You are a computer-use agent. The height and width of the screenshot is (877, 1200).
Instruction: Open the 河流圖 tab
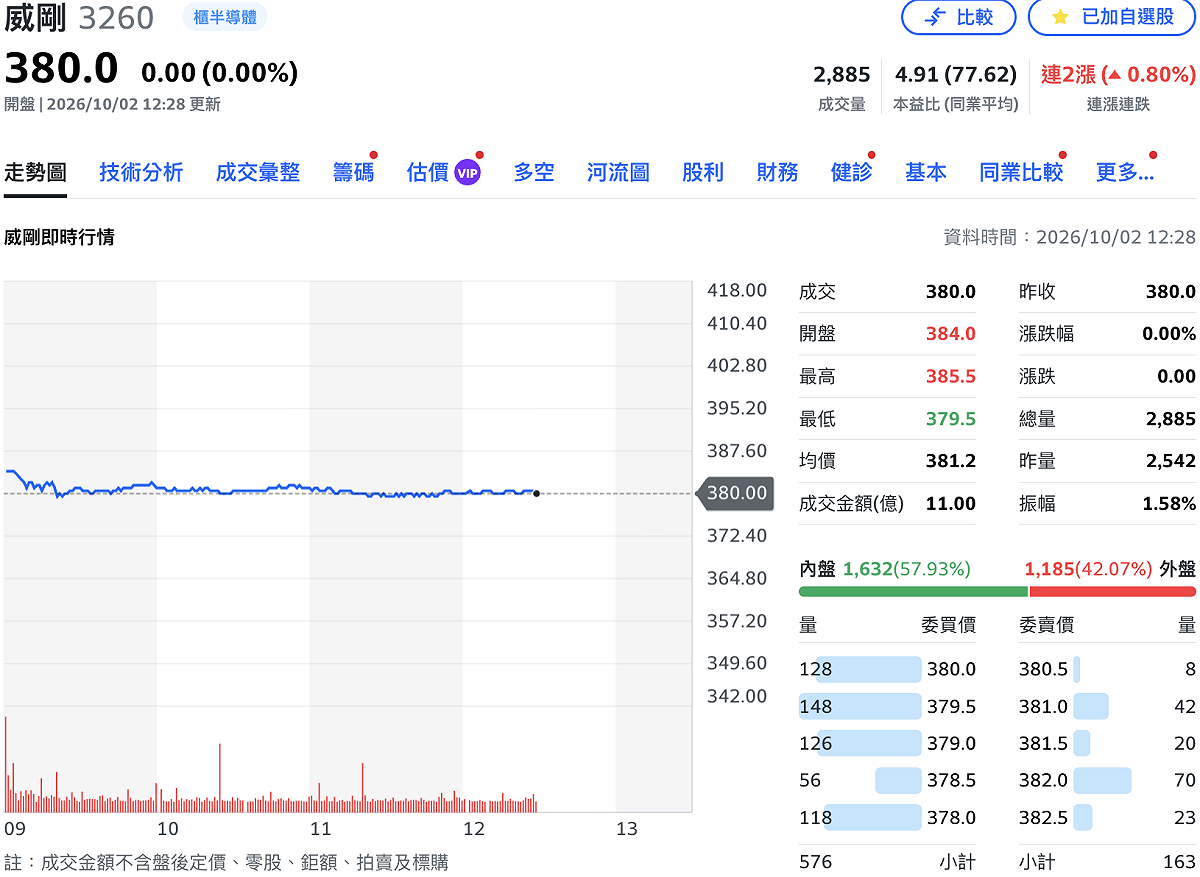point(618,172)
